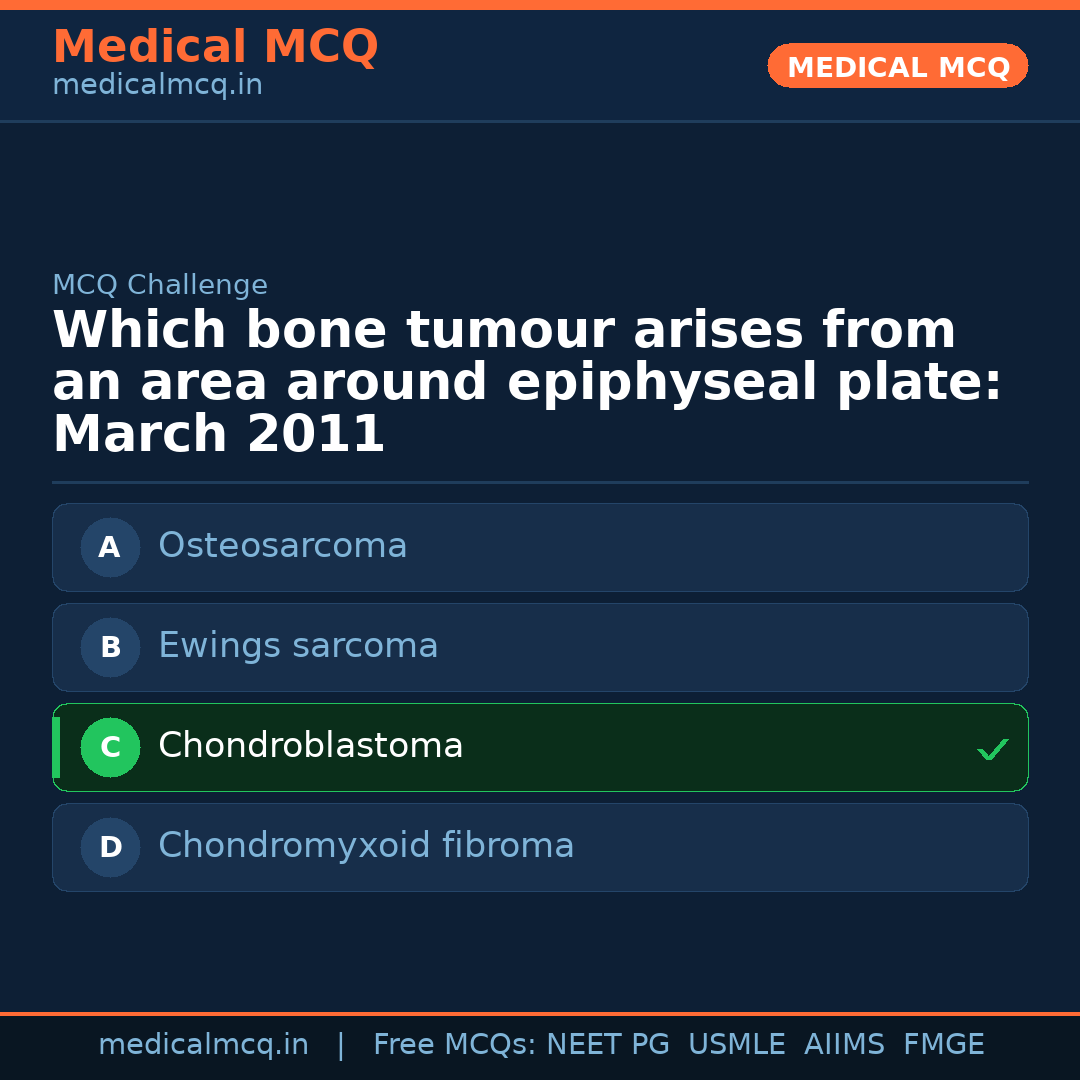Image resolution: width=1080 pixels, height=1080 pixels.
Task: Click the orange MEDICAL MCQ badge
Action: coord(897,66)
